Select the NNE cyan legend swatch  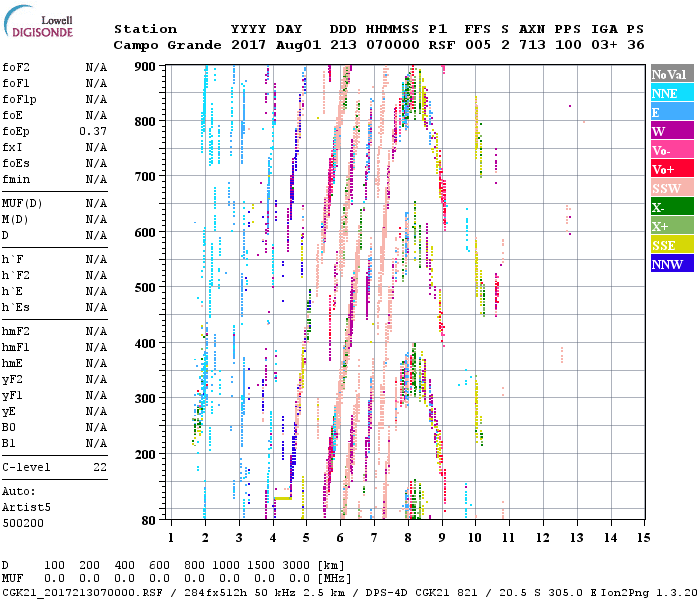tap(672, 93)
